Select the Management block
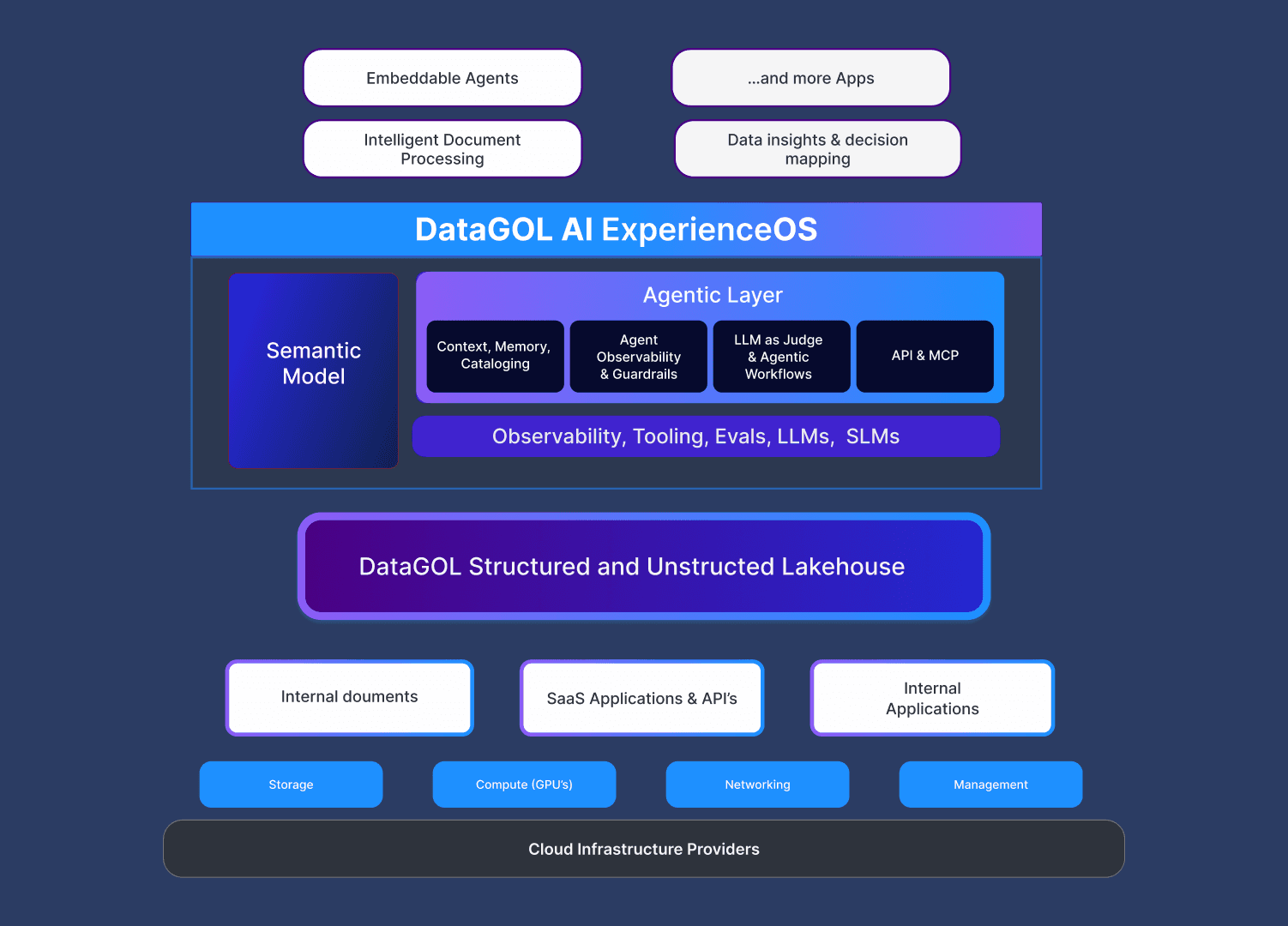Image resolution: width=1288 pixels, height=926 pixels. point(991,785)
